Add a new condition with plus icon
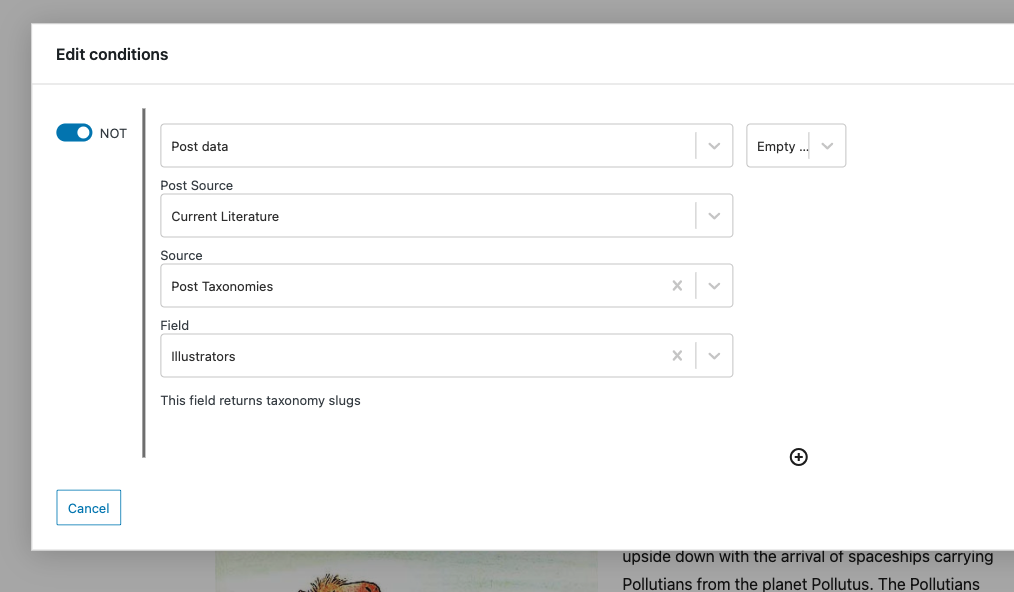 click(x=799, y=457)
